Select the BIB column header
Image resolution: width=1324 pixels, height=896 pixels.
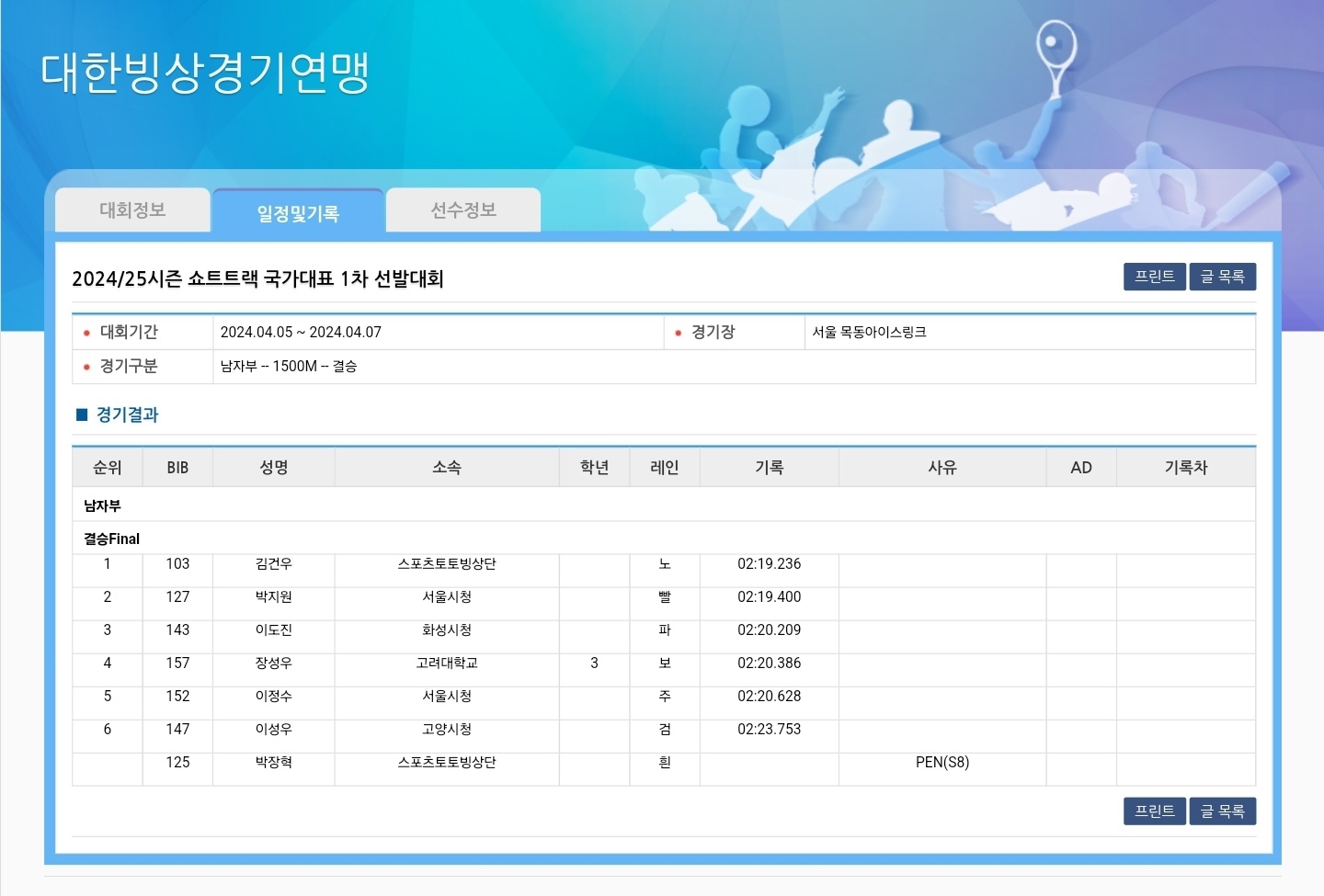pyautogui.click(x=177, y=468)
